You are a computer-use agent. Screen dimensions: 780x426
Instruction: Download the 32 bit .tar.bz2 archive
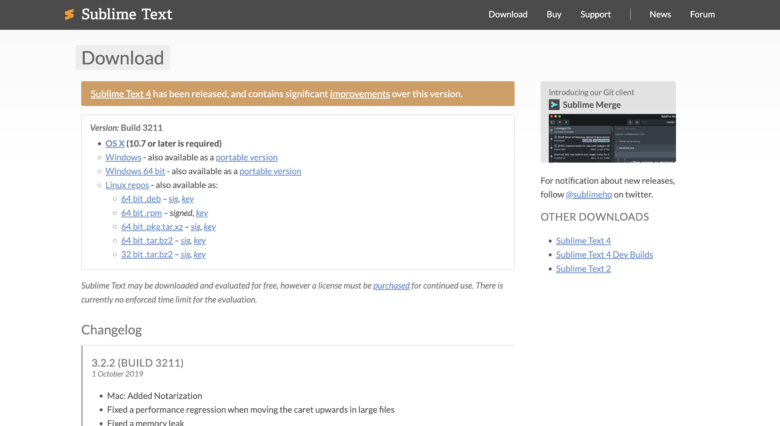point(147,254)
